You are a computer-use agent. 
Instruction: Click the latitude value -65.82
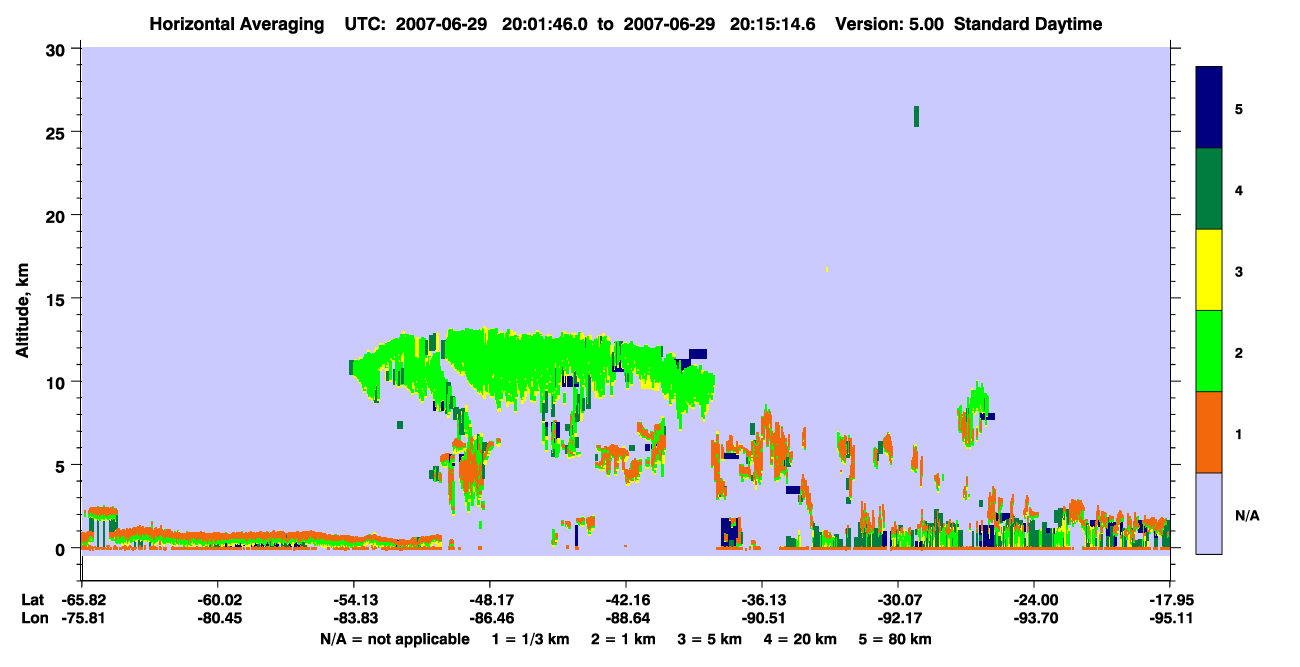82,600
